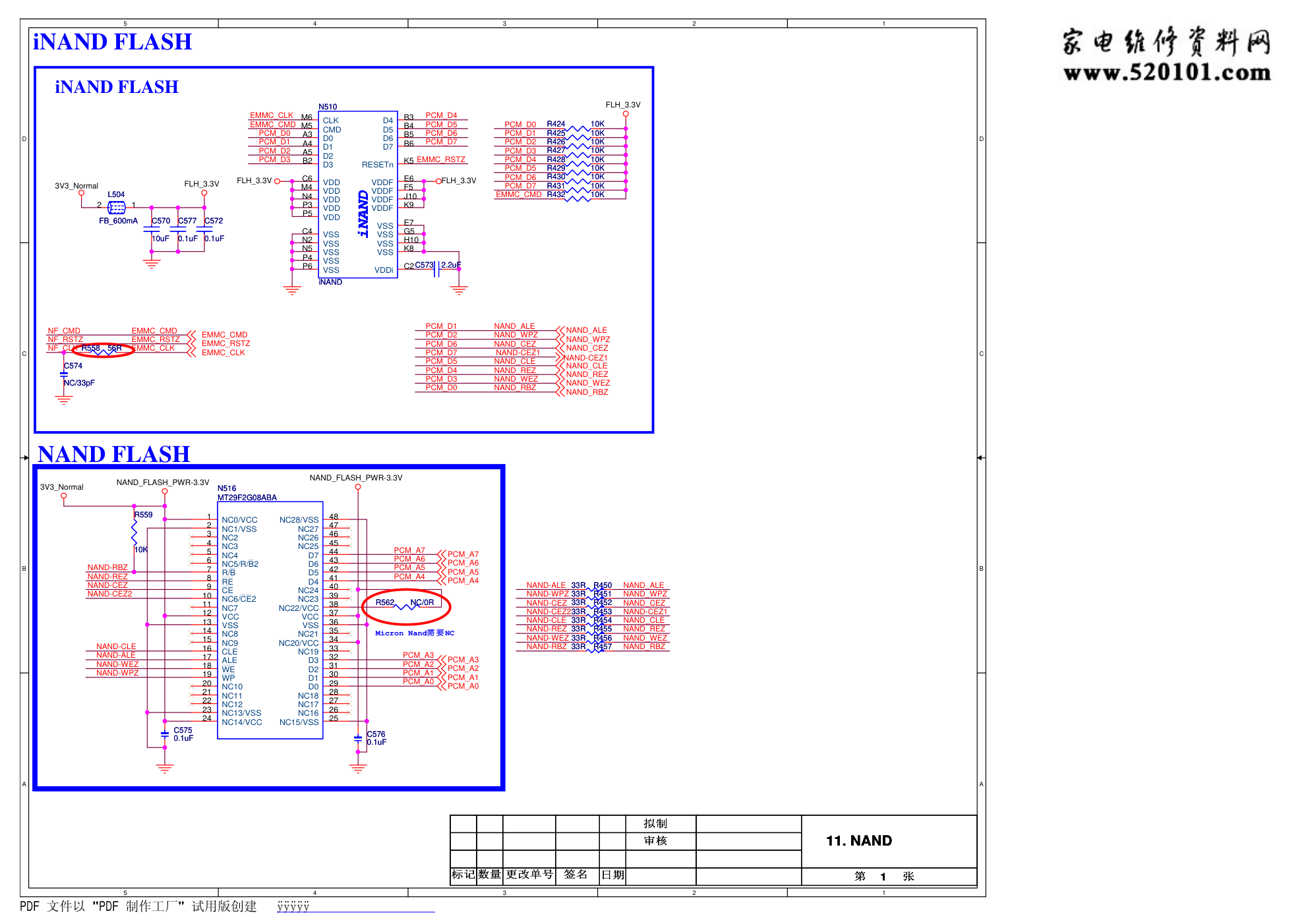Click the vertical iNAND logo inside N510
The image size is (1308, 924).
pos(363,214)
